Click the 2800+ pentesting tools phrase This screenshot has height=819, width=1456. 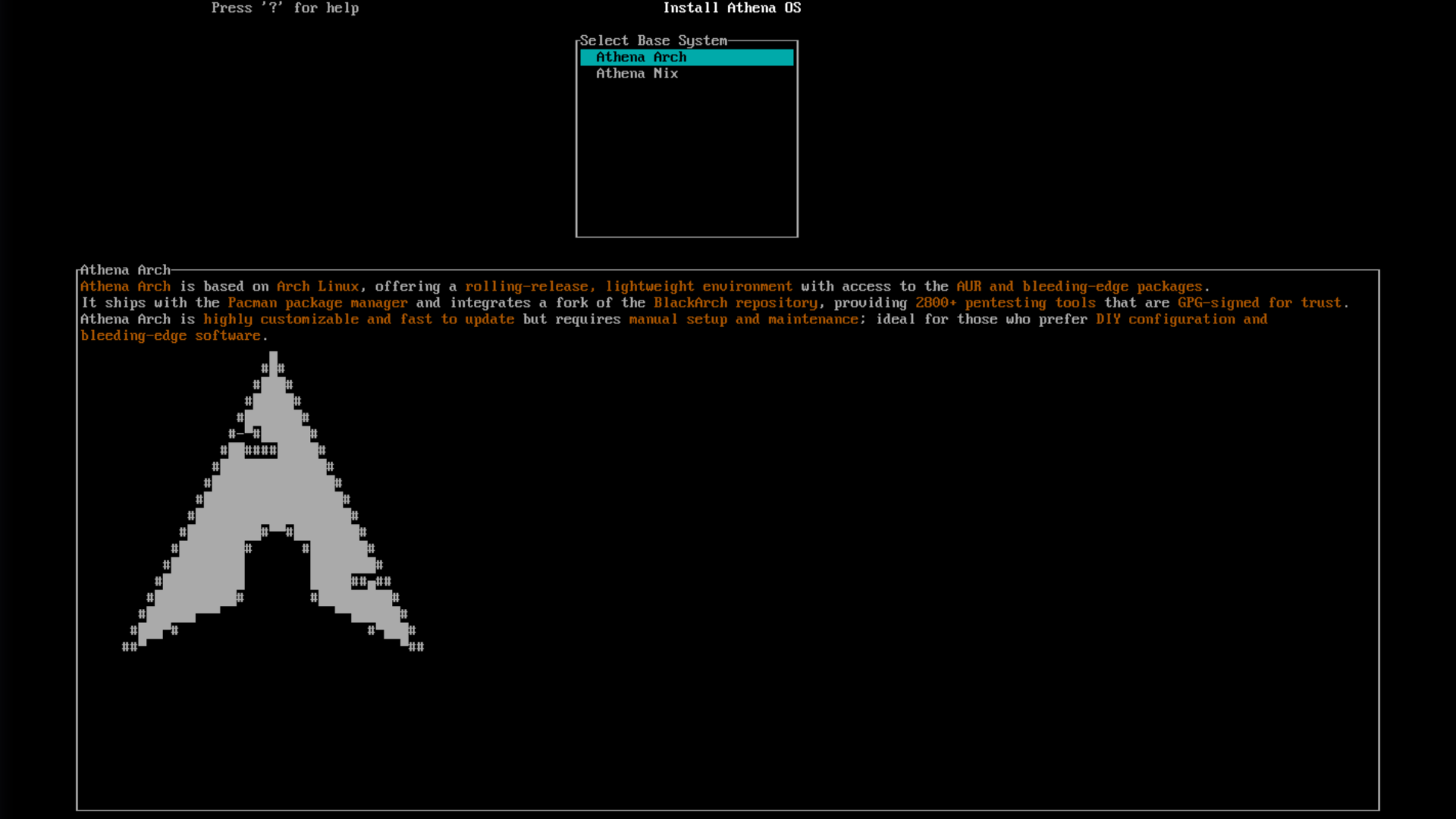point(1005,303)
